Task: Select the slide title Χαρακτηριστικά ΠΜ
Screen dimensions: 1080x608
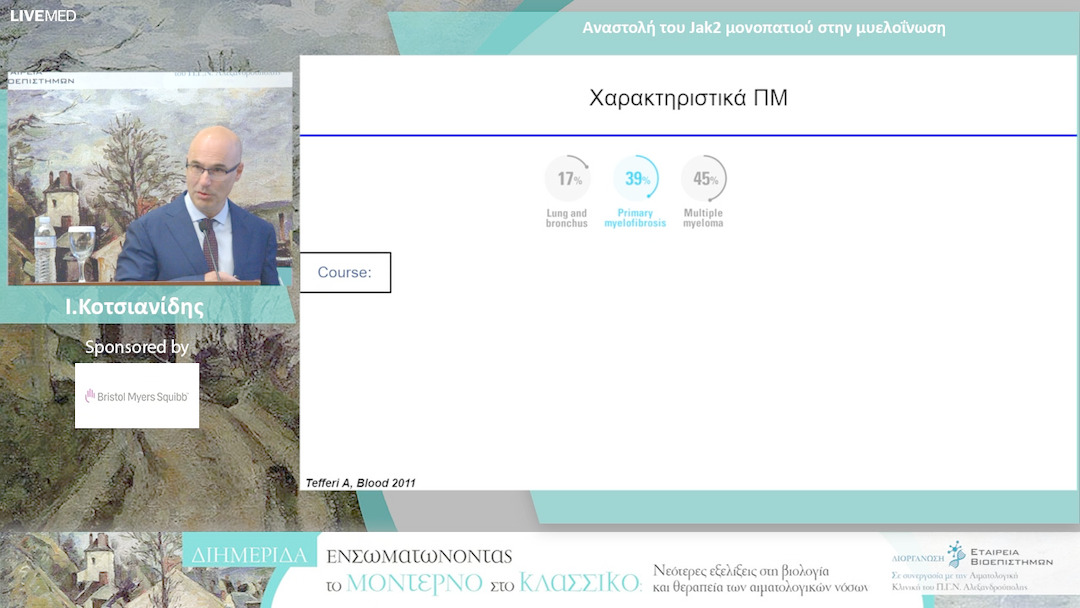Action: click(688, 98)
